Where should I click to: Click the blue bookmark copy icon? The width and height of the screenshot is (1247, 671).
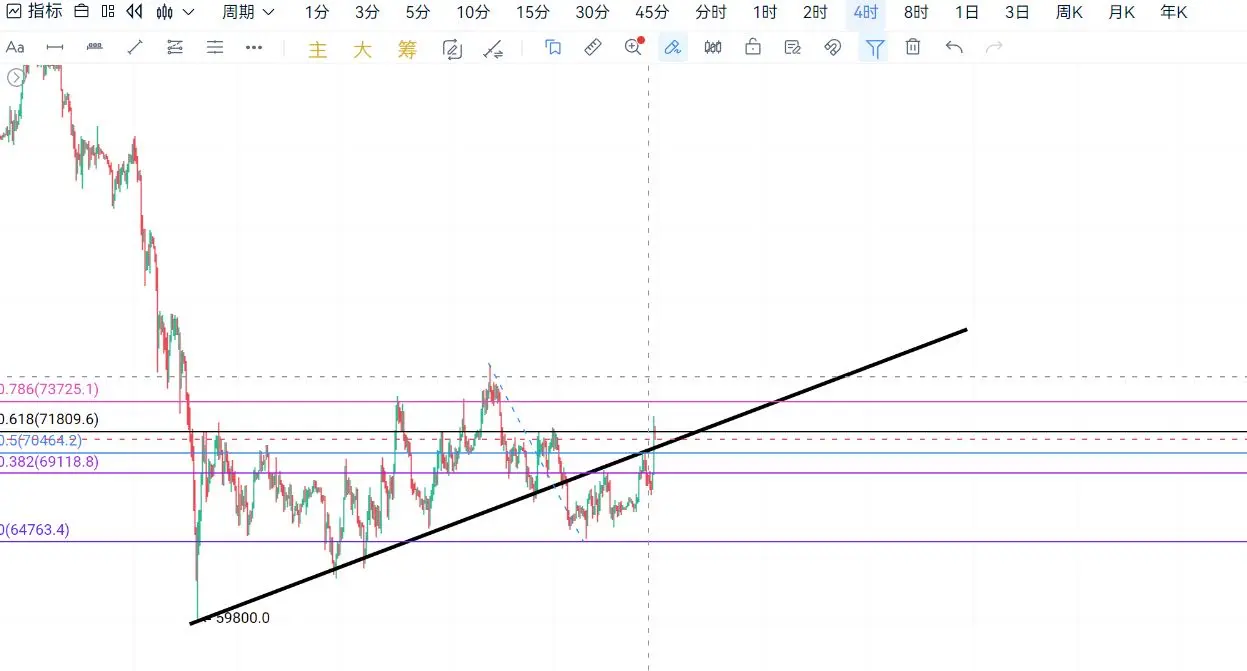click(x=553, y=47)
